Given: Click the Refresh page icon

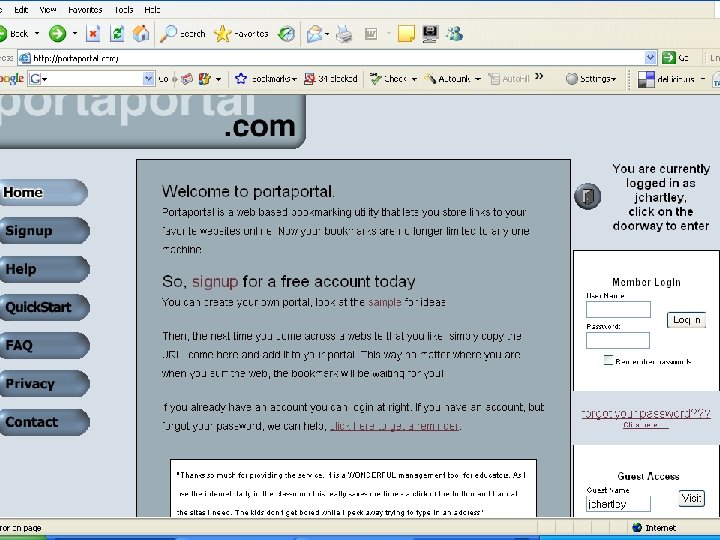Looking at the screenshot, I should (x=117, y=34).
